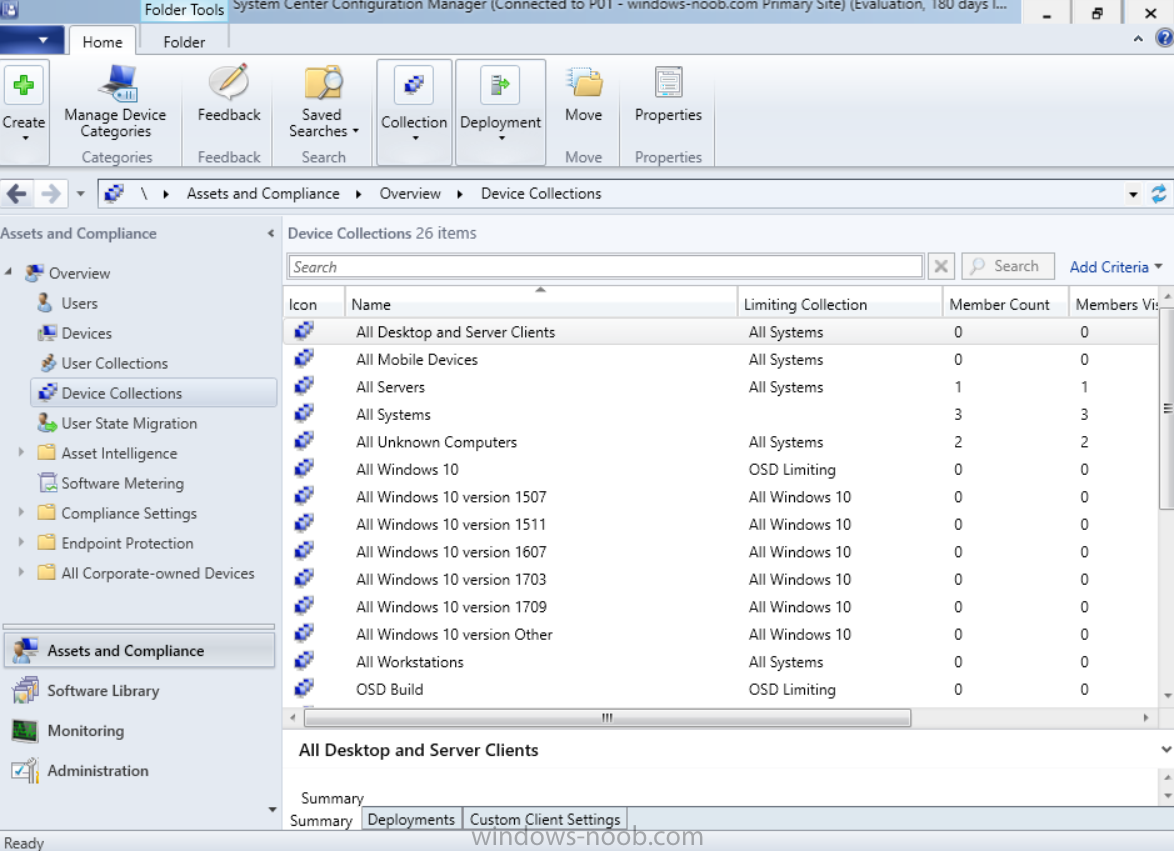Switch to the Folder ribbon tab
Image resolution: width=1174 pixels, height=851 pixels.
tap(184, 42)
